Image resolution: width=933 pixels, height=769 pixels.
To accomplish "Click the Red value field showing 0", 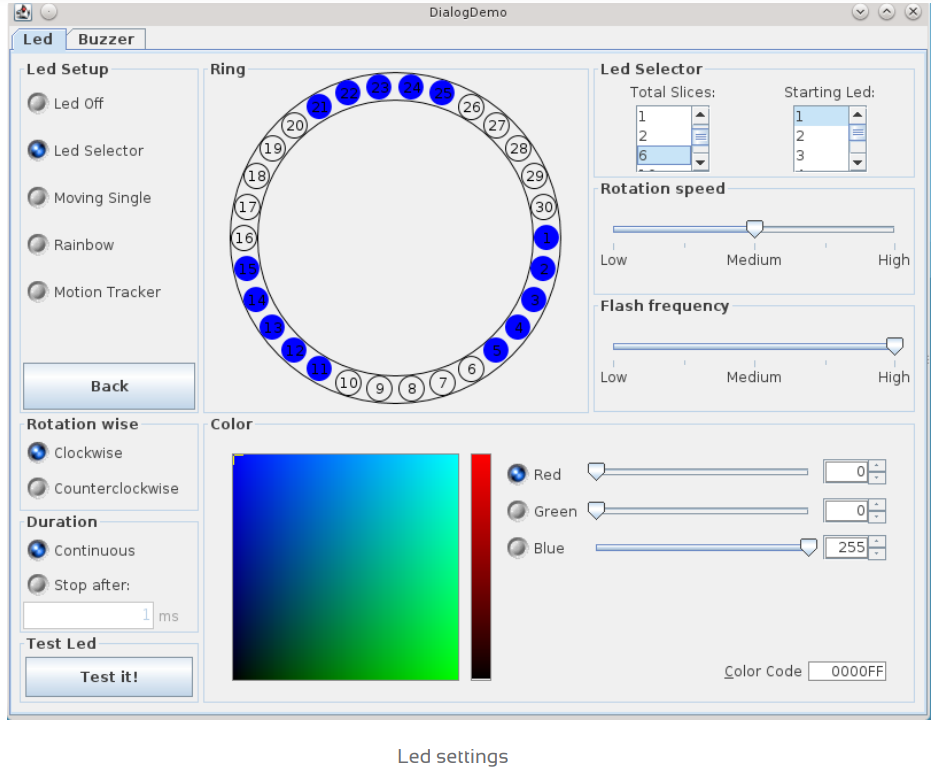I will pos(846,472).
